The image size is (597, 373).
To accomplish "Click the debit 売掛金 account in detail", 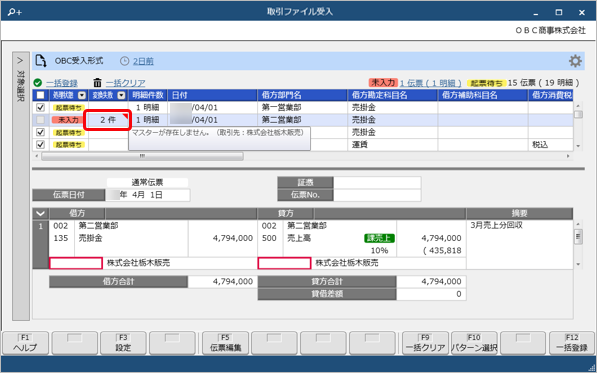I will point(90,238).
